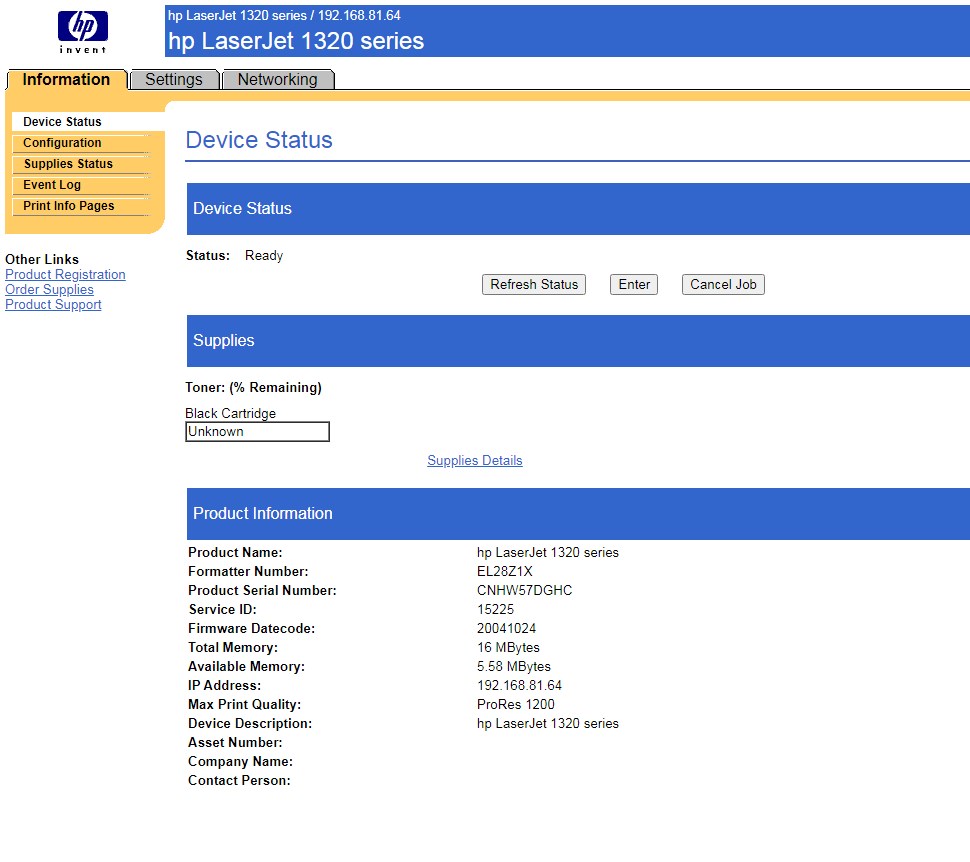Click total memory value '16 MBytes'

pos(509,648)
